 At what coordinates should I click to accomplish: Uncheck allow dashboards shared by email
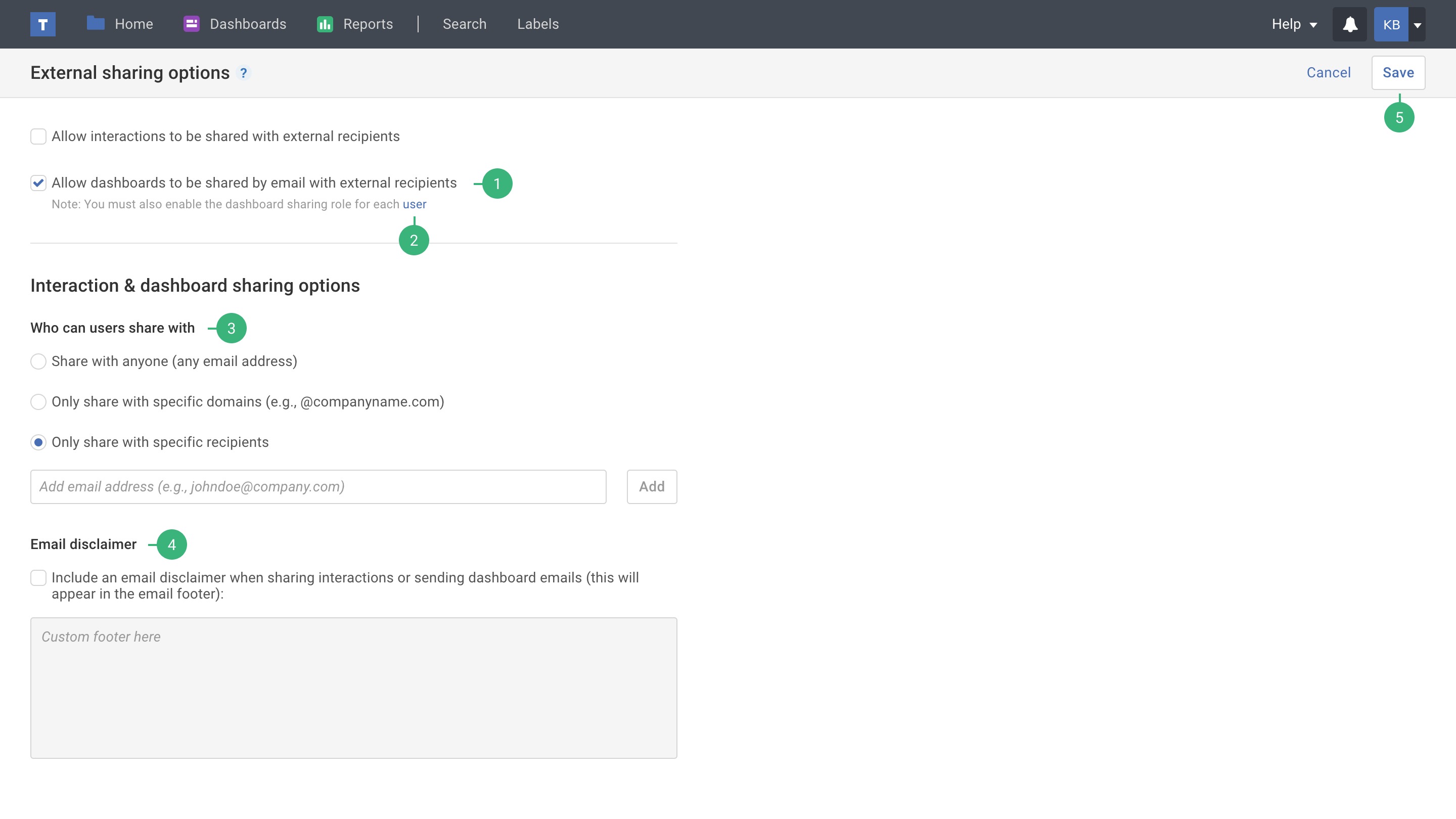38,183
